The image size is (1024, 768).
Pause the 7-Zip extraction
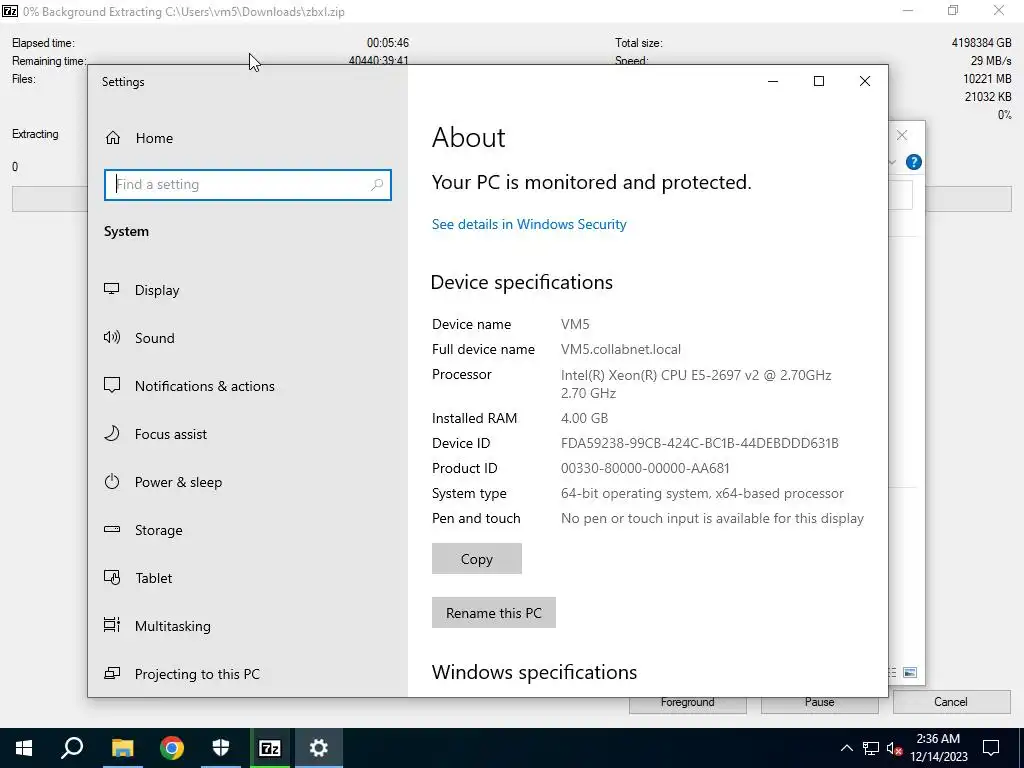[820, 702]
